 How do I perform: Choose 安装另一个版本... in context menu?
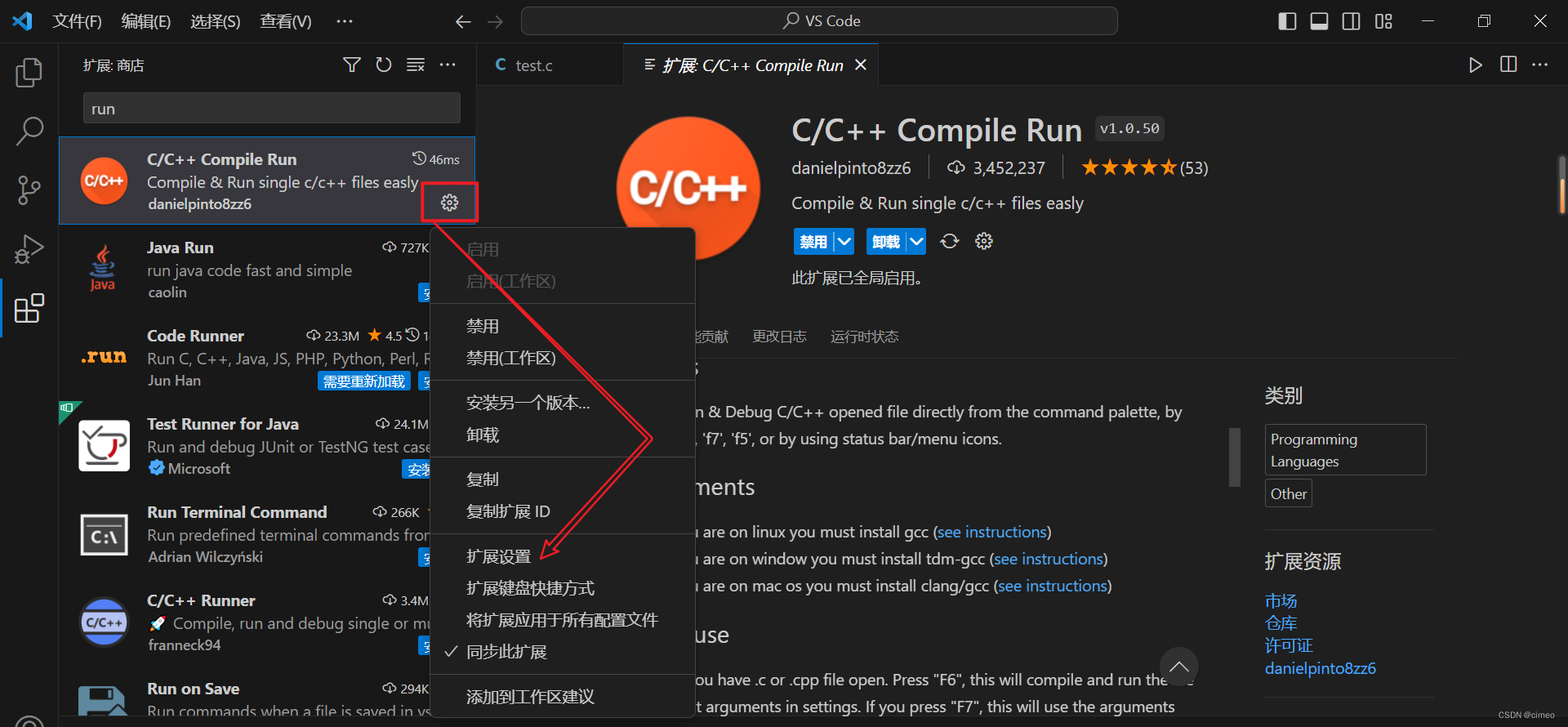point(562,403)
